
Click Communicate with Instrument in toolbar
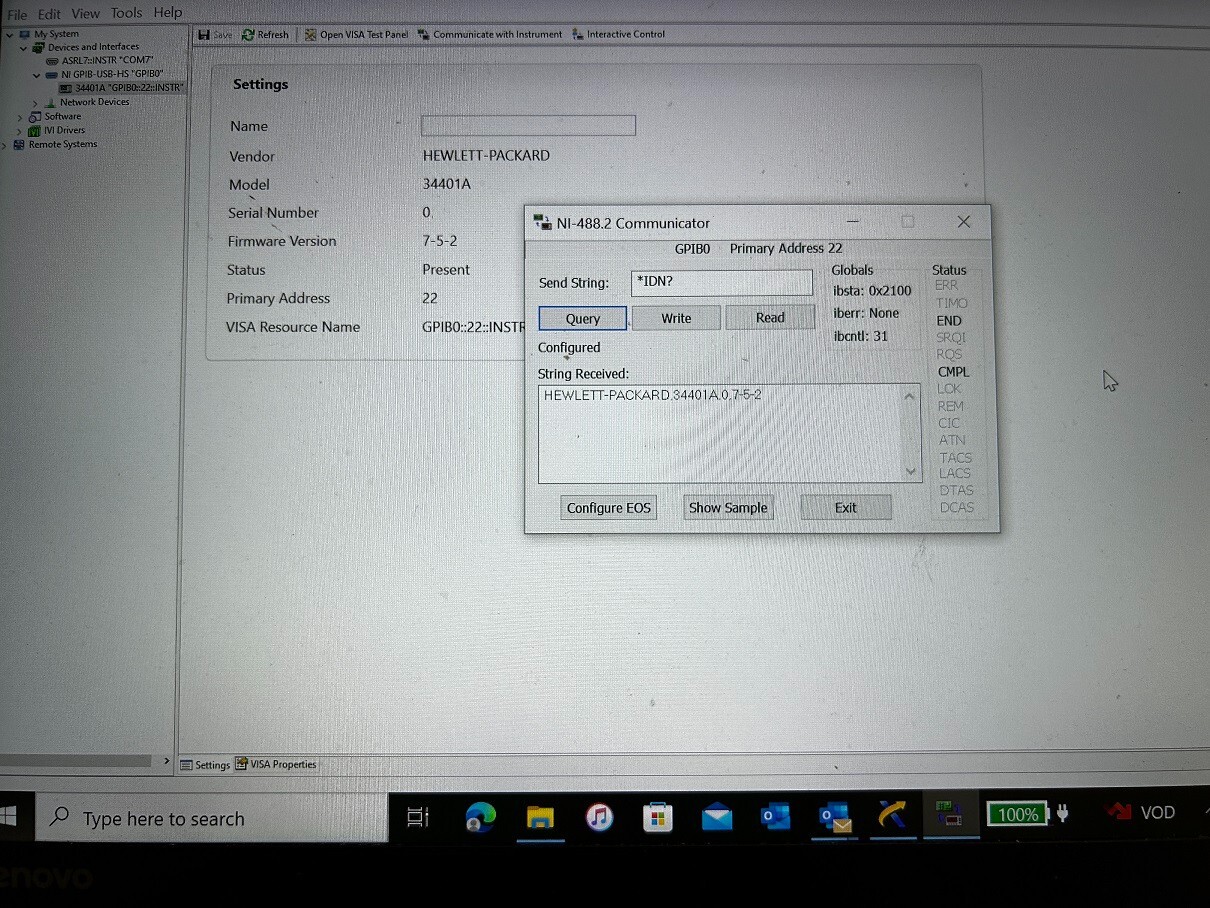490,35
